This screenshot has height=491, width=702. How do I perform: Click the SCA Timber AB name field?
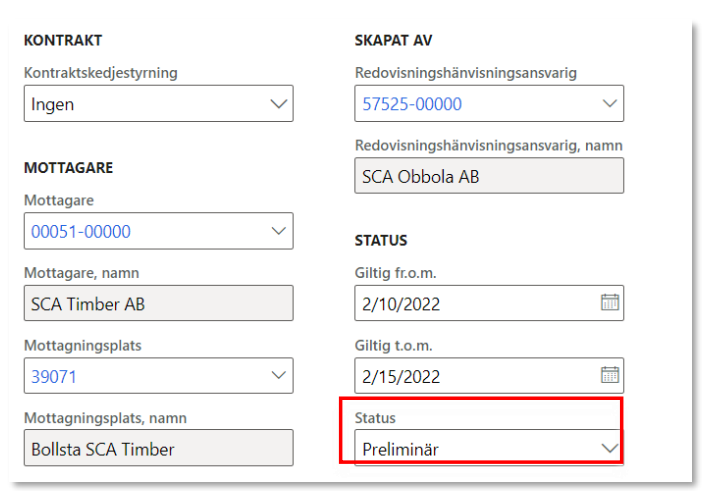pyautogui.click(x=158, y=304)
